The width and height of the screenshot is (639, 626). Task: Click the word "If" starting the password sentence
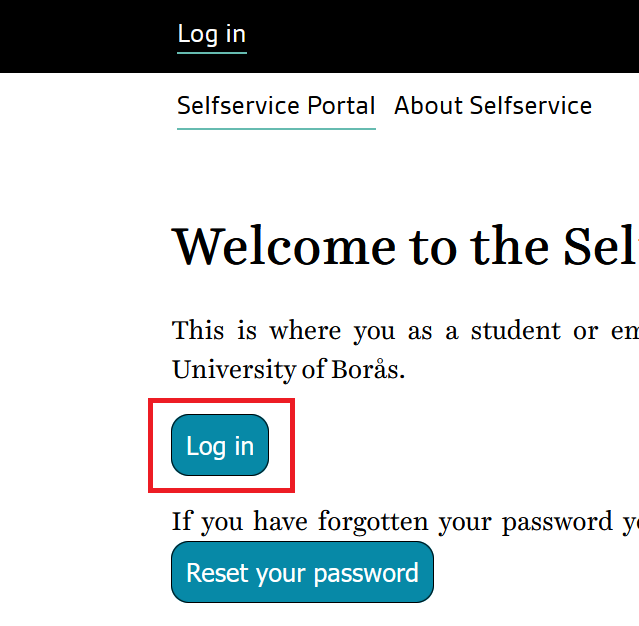point(182,521)
